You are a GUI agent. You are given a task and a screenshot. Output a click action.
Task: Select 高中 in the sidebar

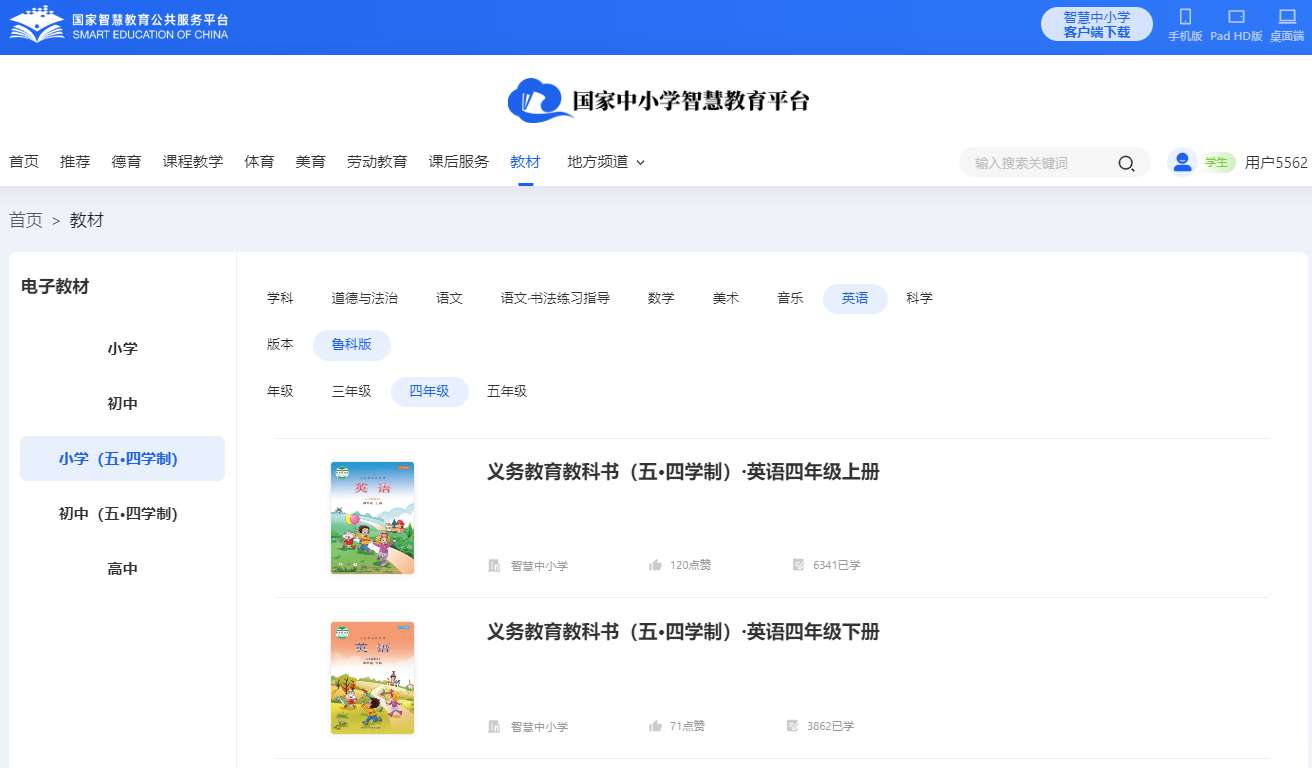point(122,569)
